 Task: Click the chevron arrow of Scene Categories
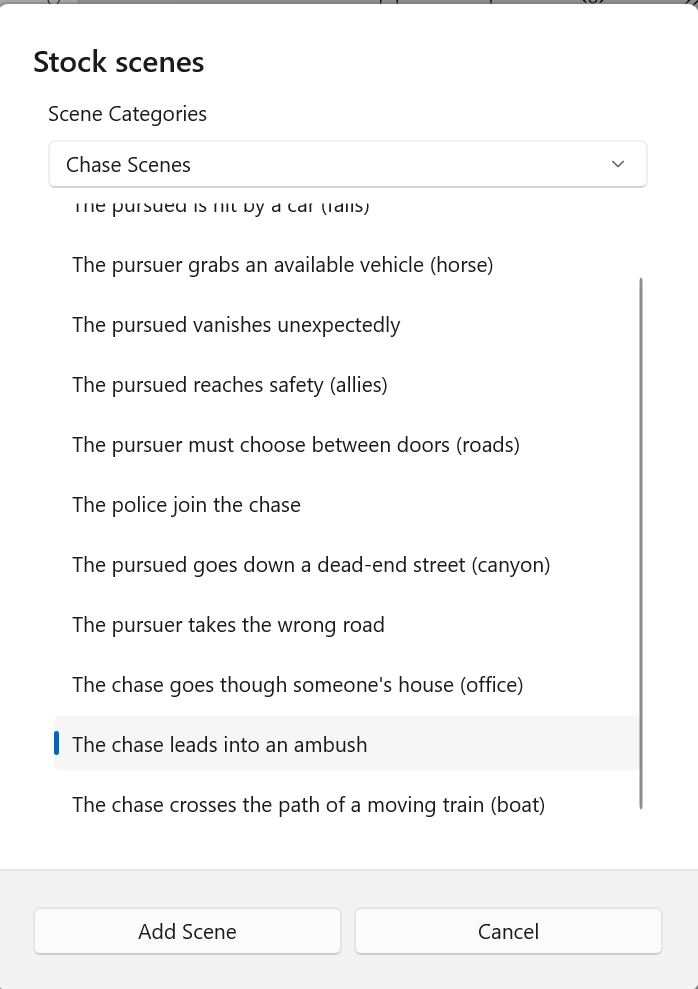(618, 164)
